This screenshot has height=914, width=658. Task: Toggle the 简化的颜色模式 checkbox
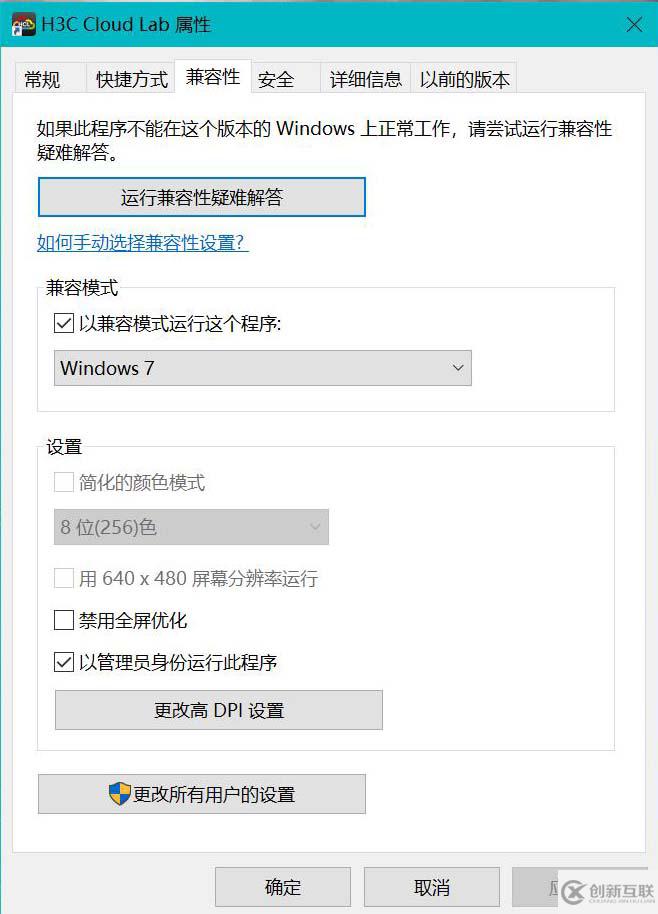(63, 482)
